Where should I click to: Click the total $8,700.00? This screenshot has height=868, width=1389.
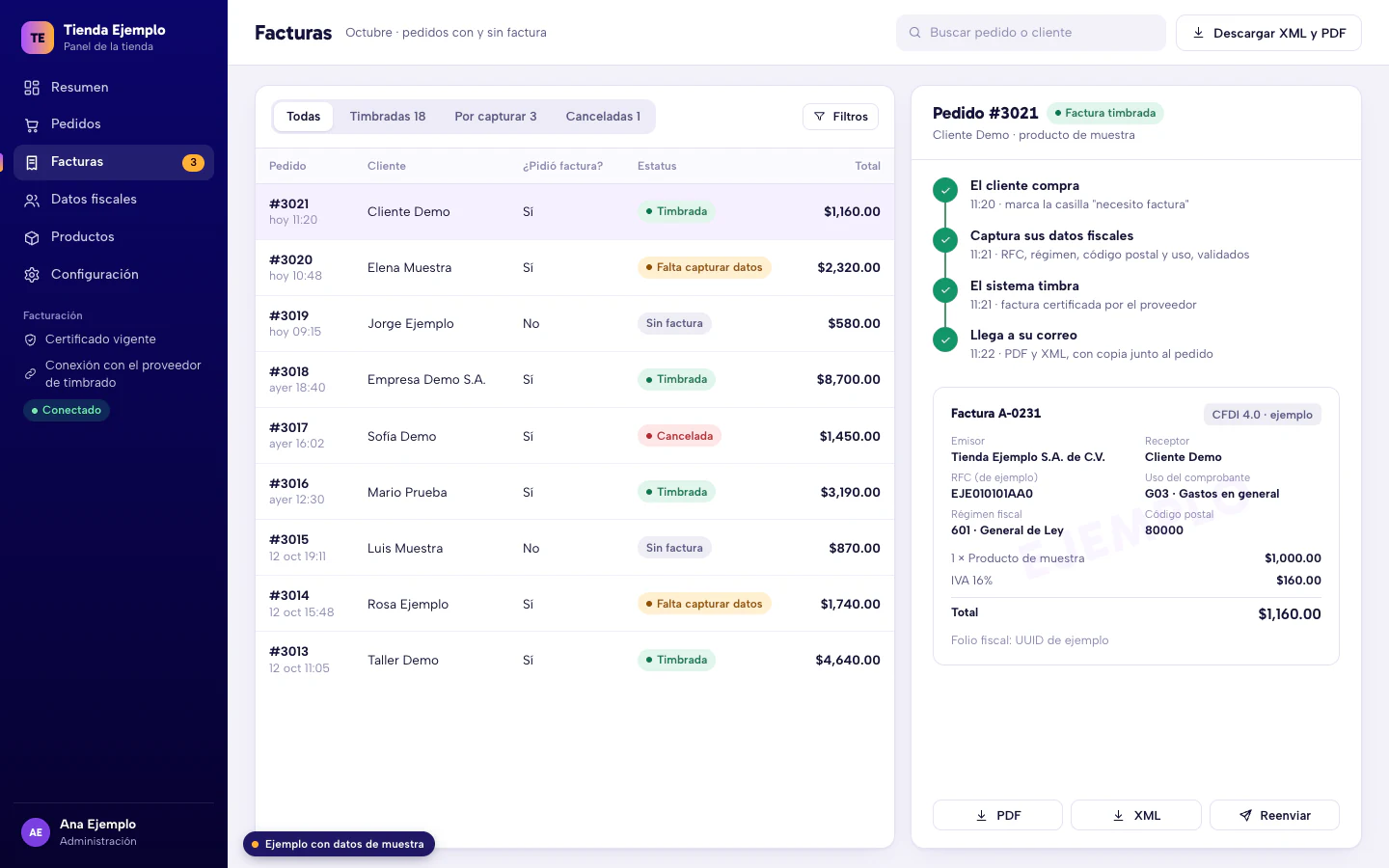click(849, 380)
